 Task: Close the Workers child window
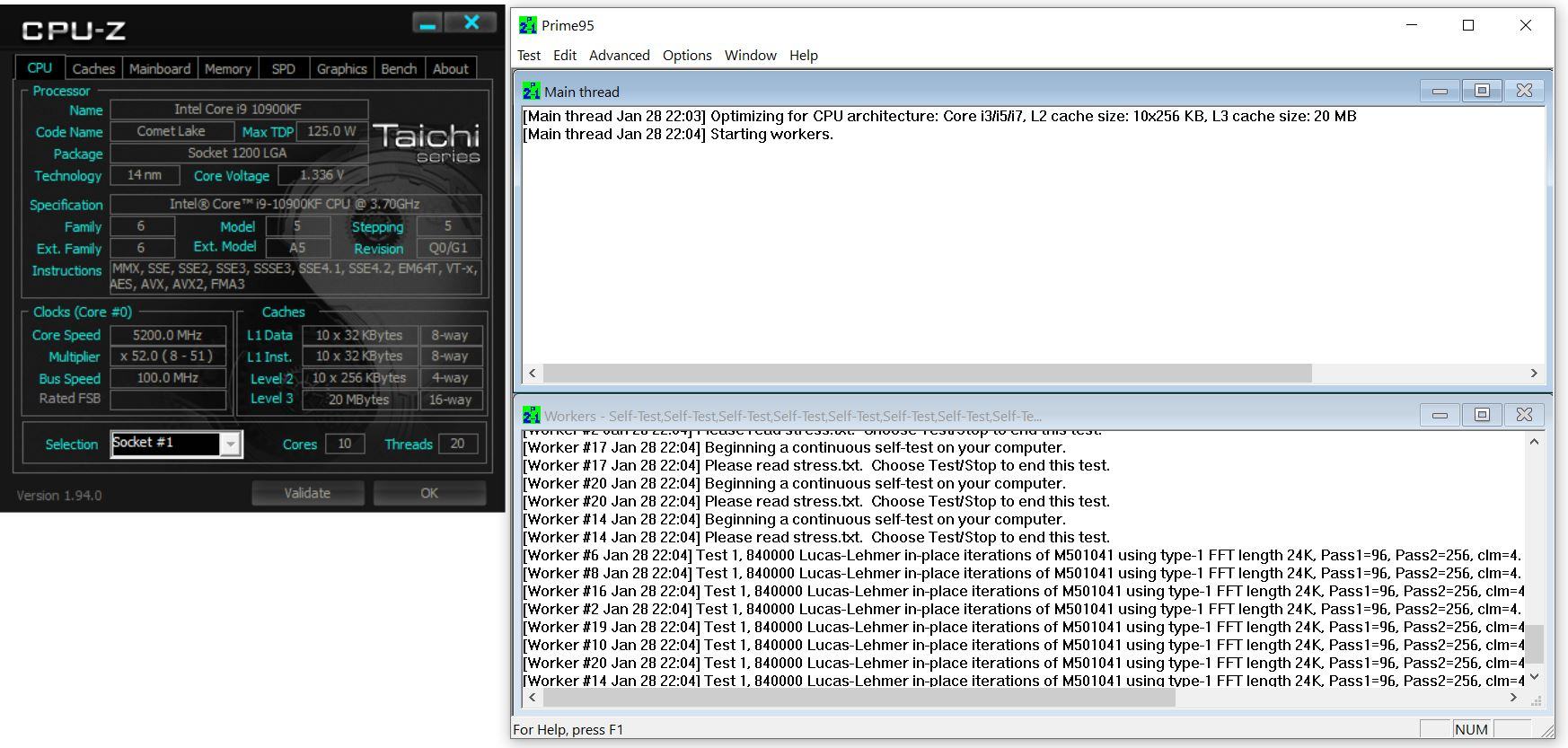pyautogui.click(x=1524, y=415)
